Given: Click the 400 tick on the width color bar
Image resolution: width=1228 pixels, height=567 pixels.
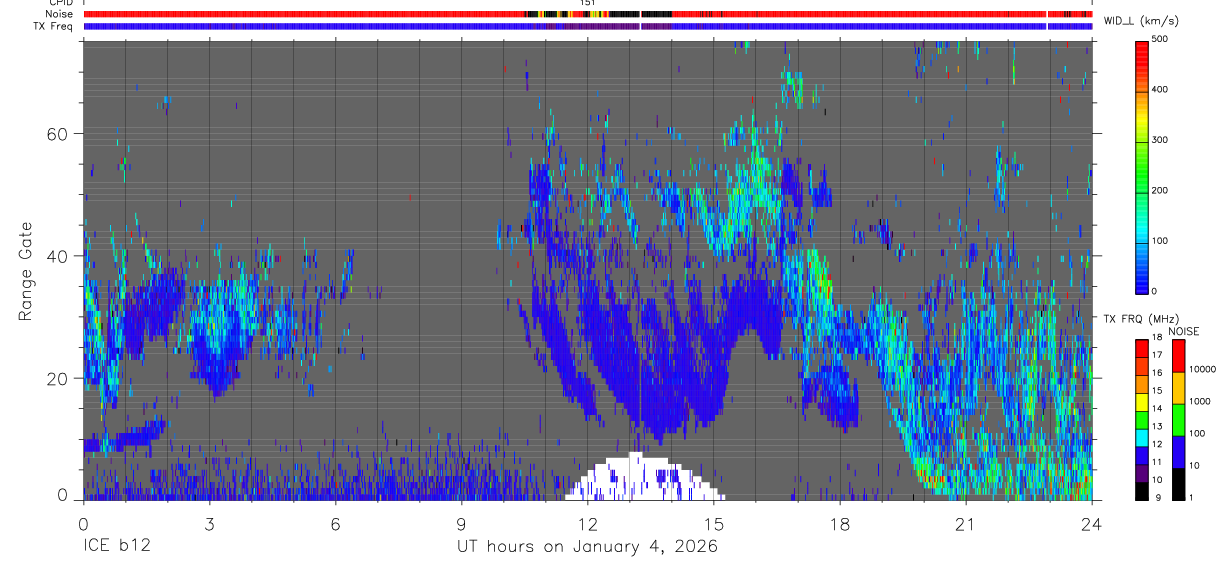Looking at the screenshot, I should click(x=1160, y=89).
